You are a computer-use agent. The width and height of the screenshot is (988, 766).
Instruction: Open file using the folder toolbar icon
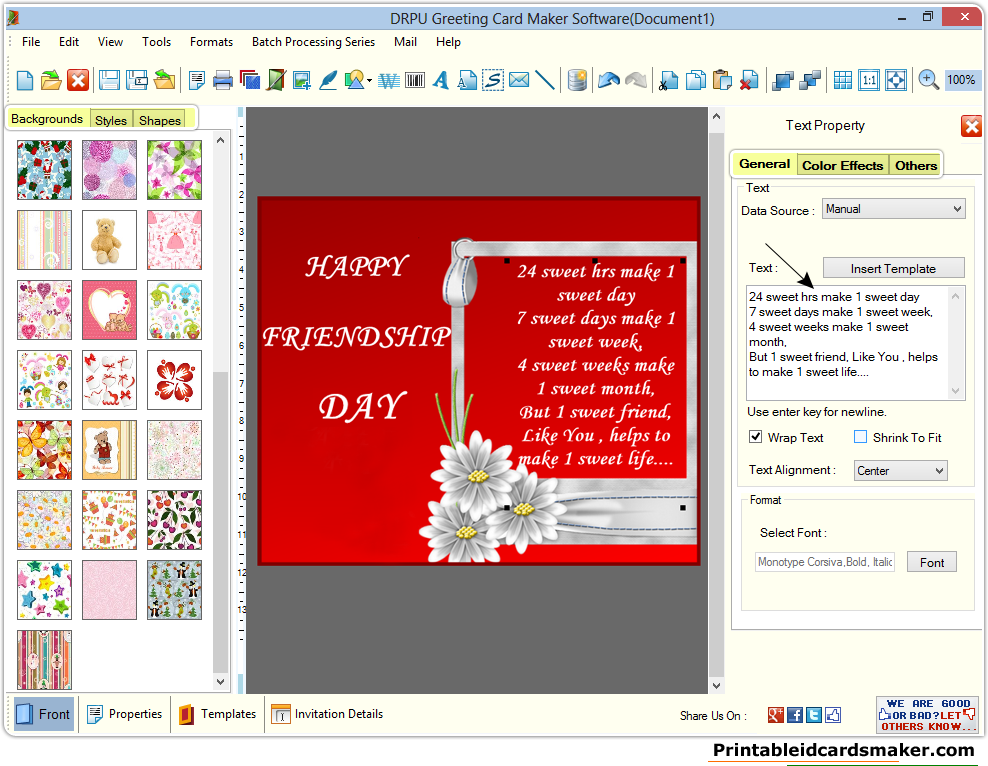51,80
